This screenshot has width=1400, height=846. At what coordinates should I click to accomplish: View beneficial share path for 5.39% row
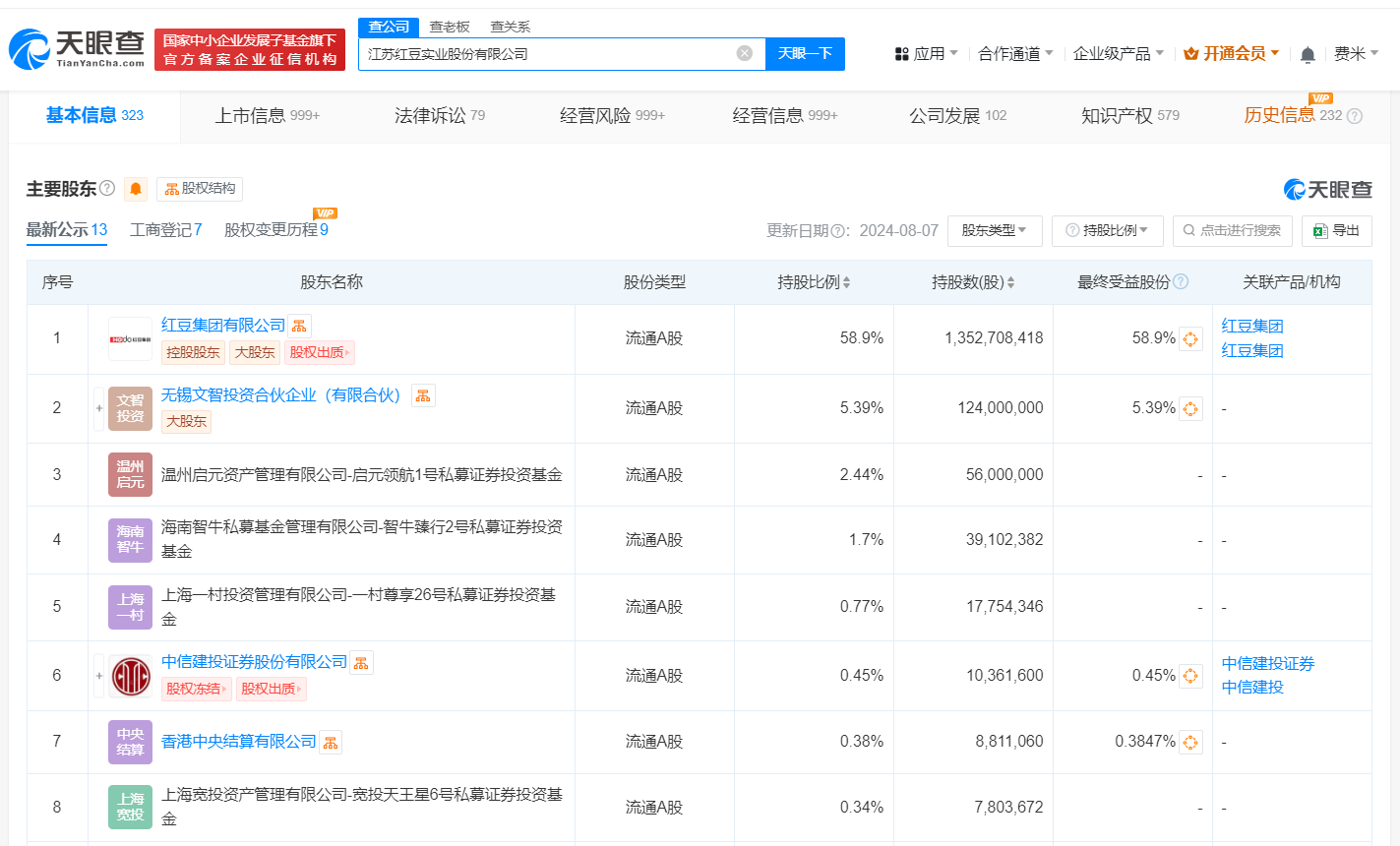tap(1190, 408)
